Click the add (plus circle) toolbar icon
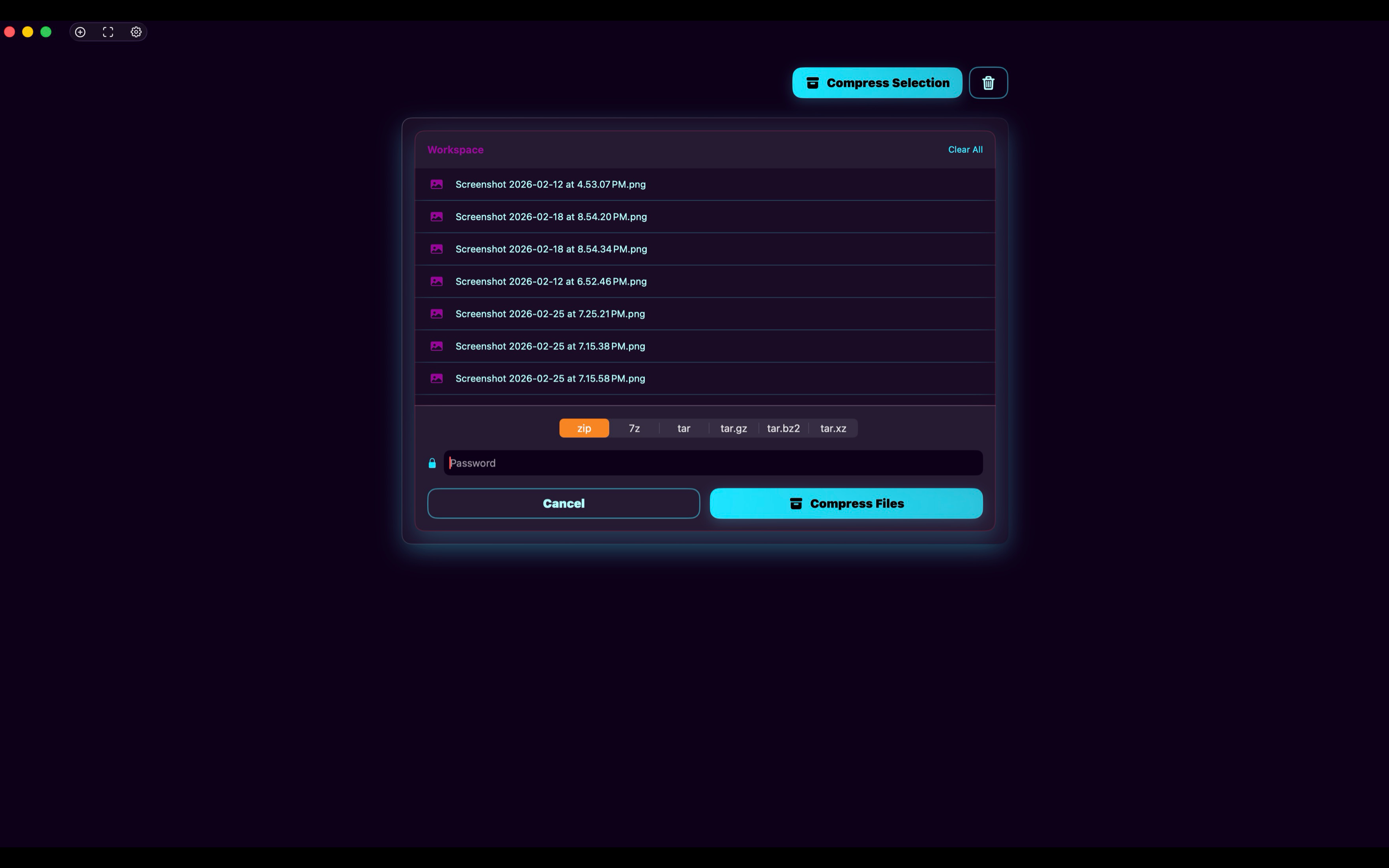 coord(81,32)
